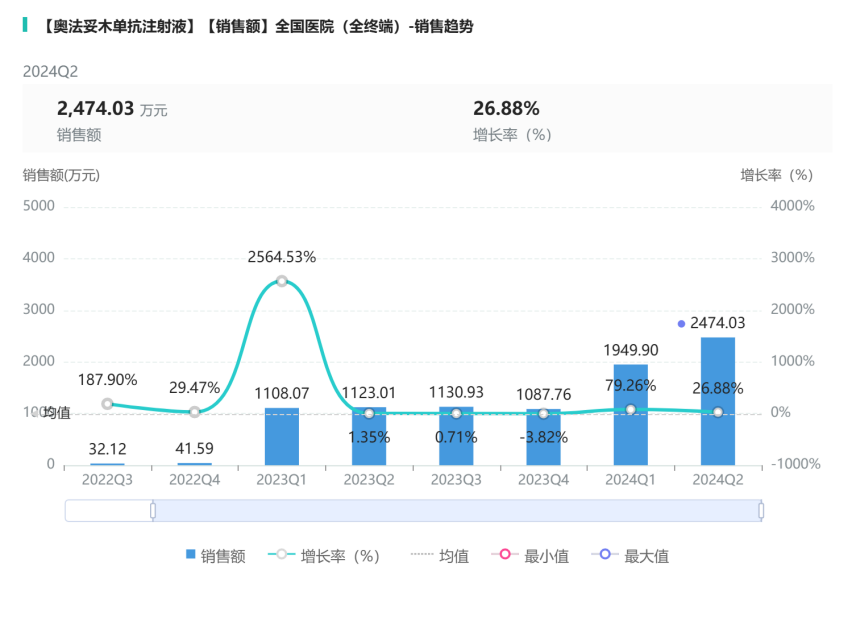
Task: Click the 2022Q4 axis label
Action: point(194,479)
